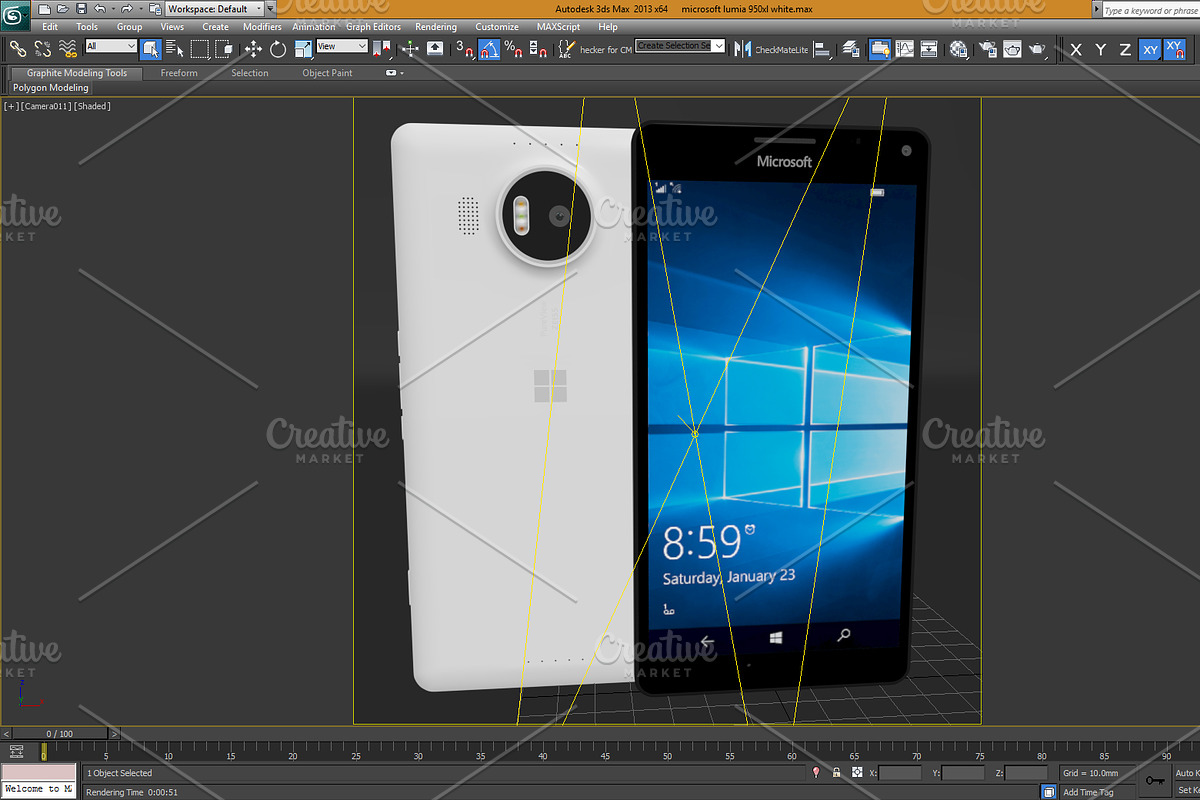1200x800 pixels.
Task: Open the Material Editor
Action: coord(958,48)
